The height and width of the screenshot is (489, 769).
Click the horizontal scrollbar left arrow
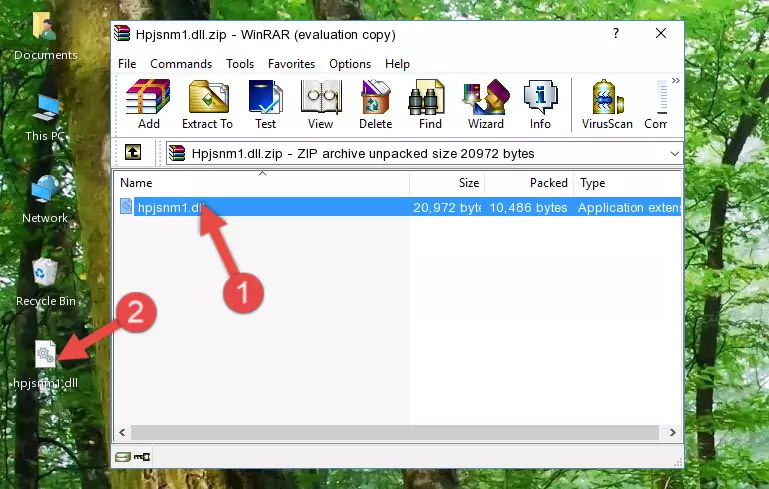pyautogui.click(x=122, y=433)
